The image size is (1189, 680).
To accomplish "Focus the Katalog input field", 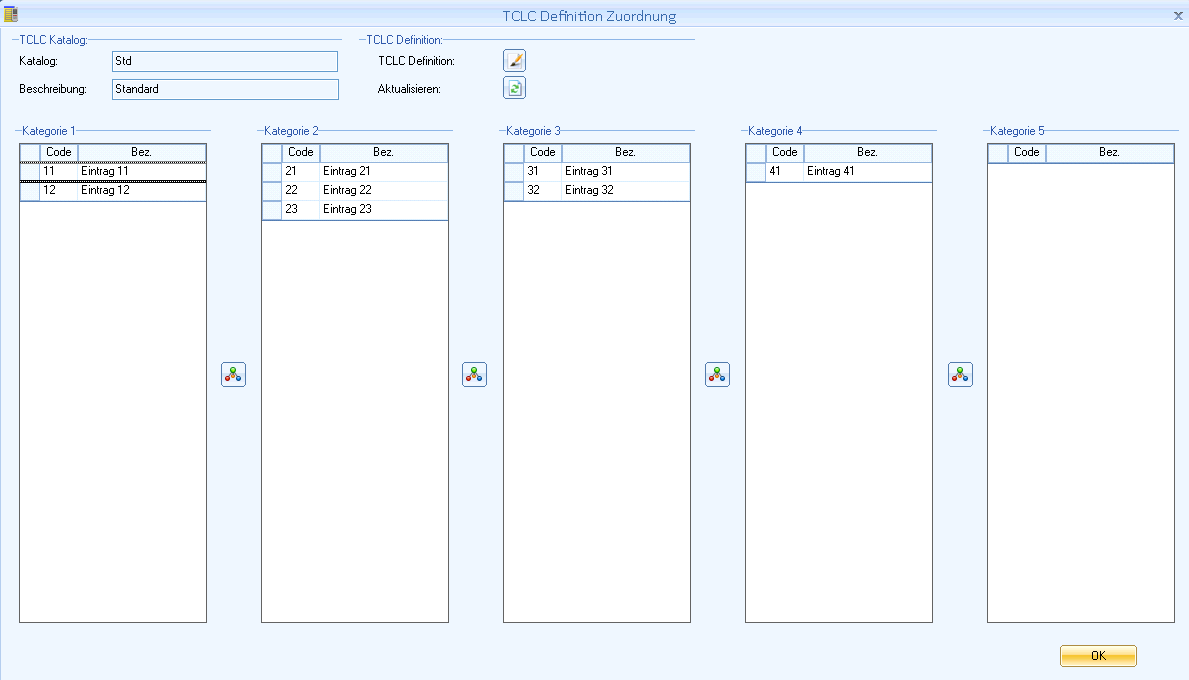I will point(224,61).
